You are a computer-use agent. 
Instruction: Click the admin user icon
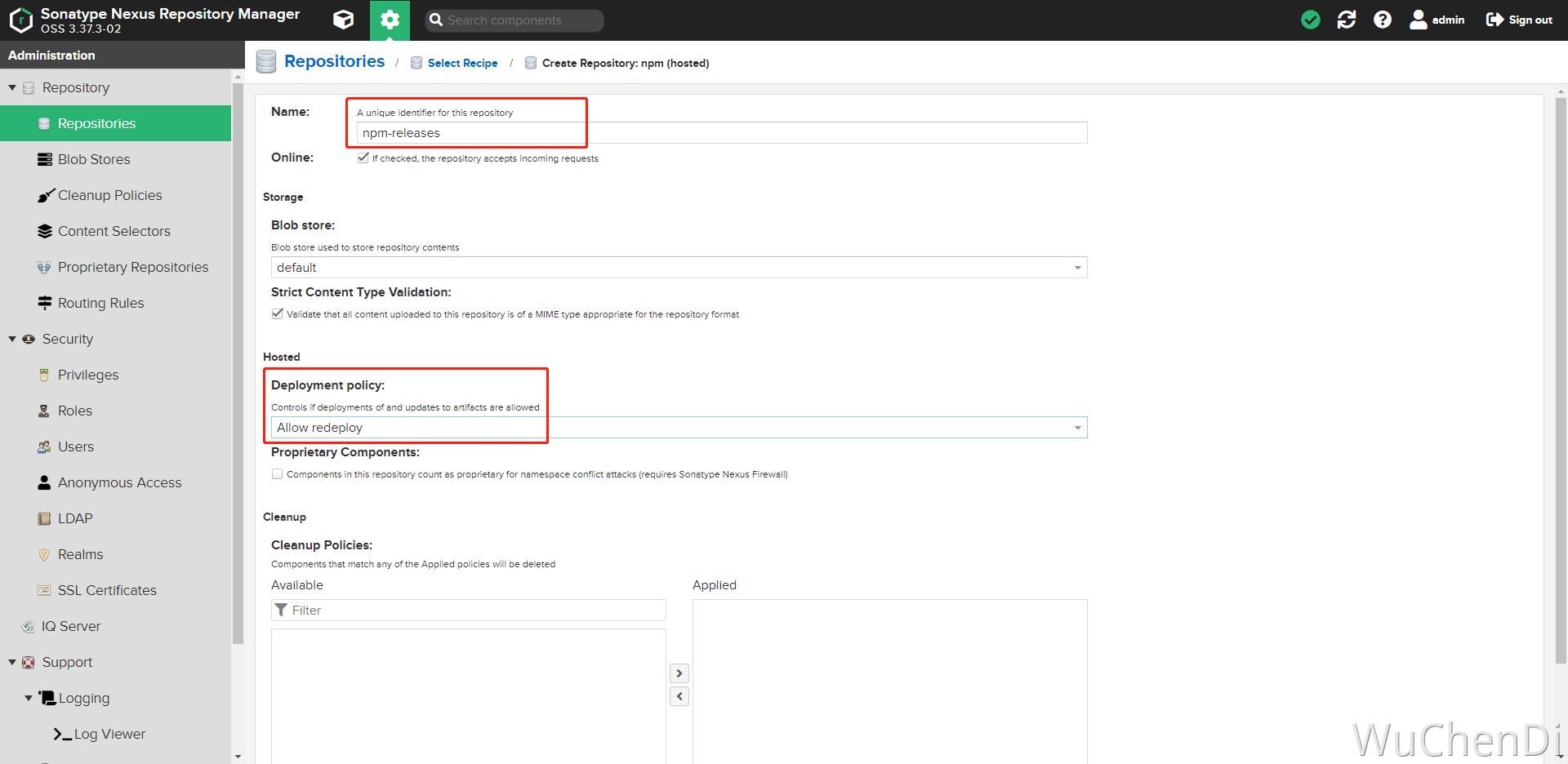pyautogui.click(x=1419, y=20)
